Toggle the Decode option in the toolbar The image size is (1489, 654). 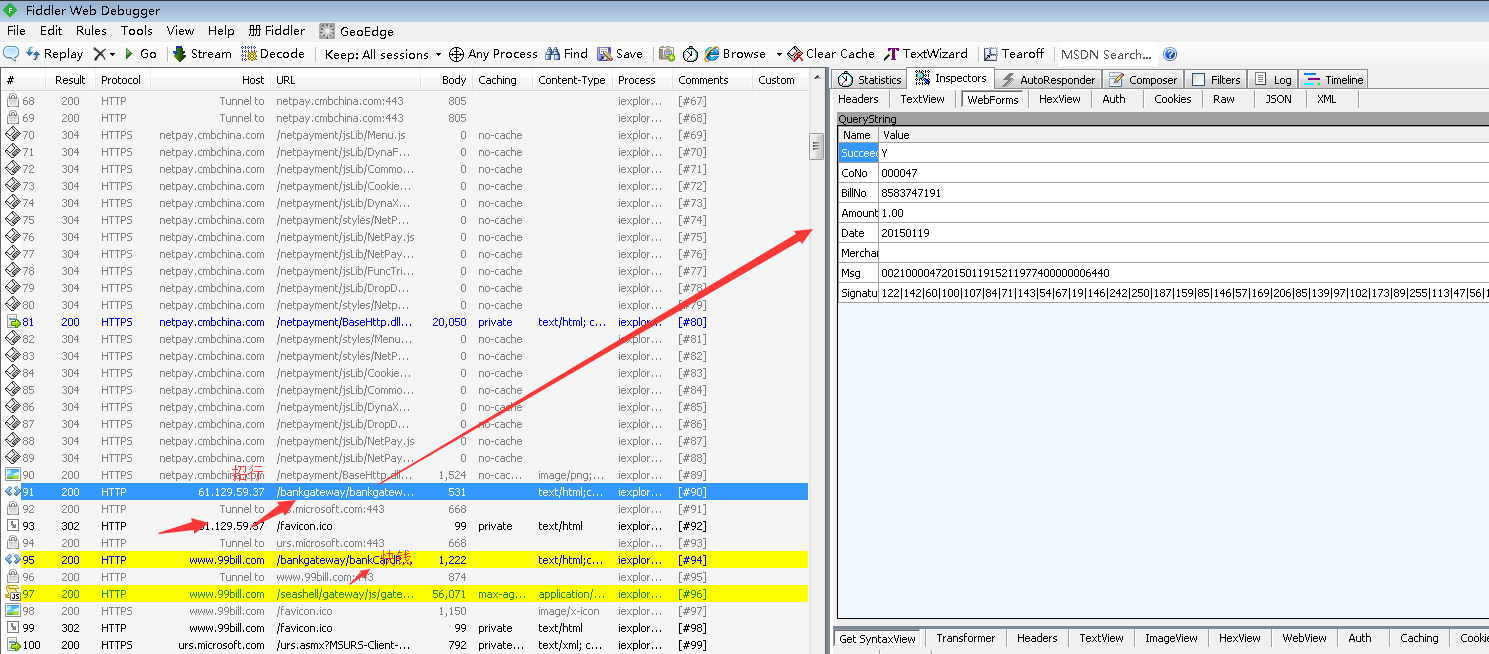coord(273,54)
